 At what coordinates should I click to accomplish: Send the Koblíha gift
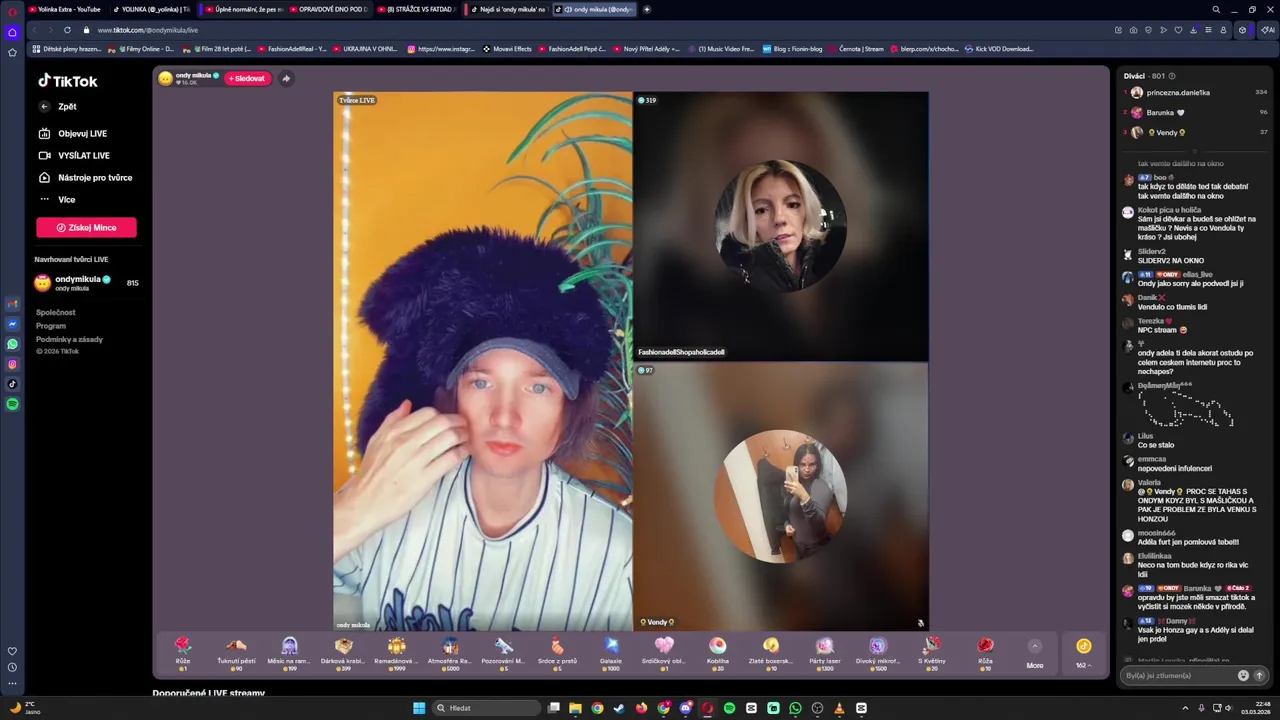(718, 652)
